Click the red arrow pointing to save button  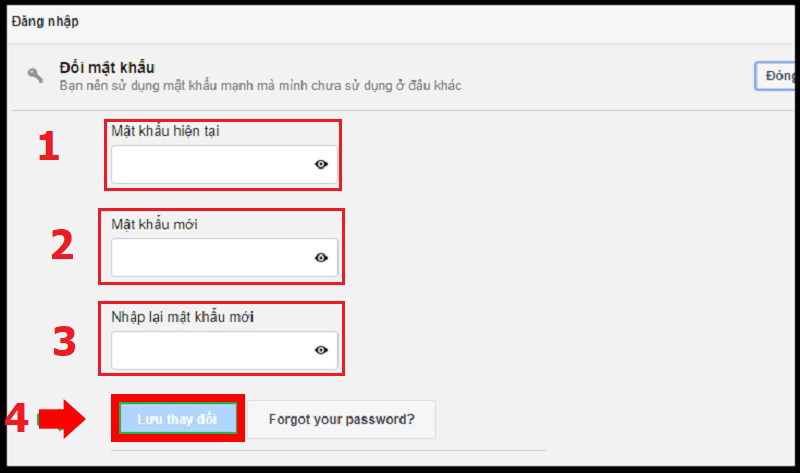[68, 418]
